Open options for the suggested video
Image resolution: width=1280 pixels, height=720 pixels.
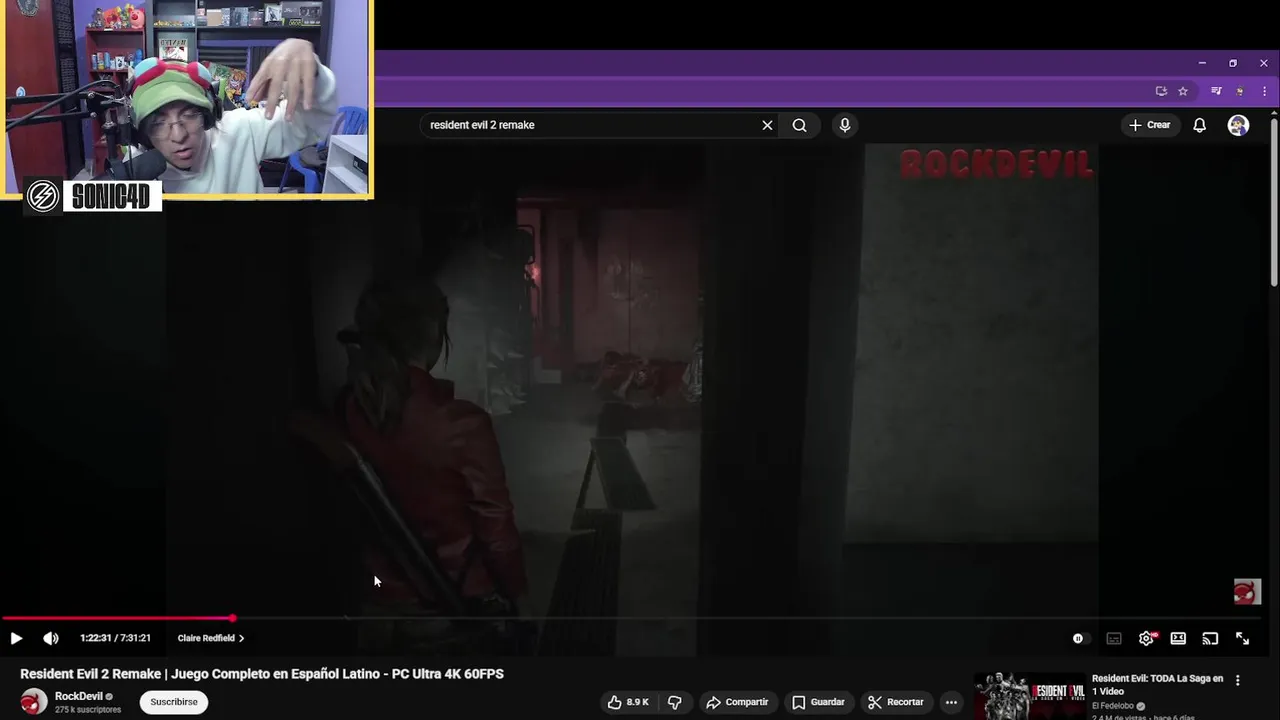click(1237, 680)
